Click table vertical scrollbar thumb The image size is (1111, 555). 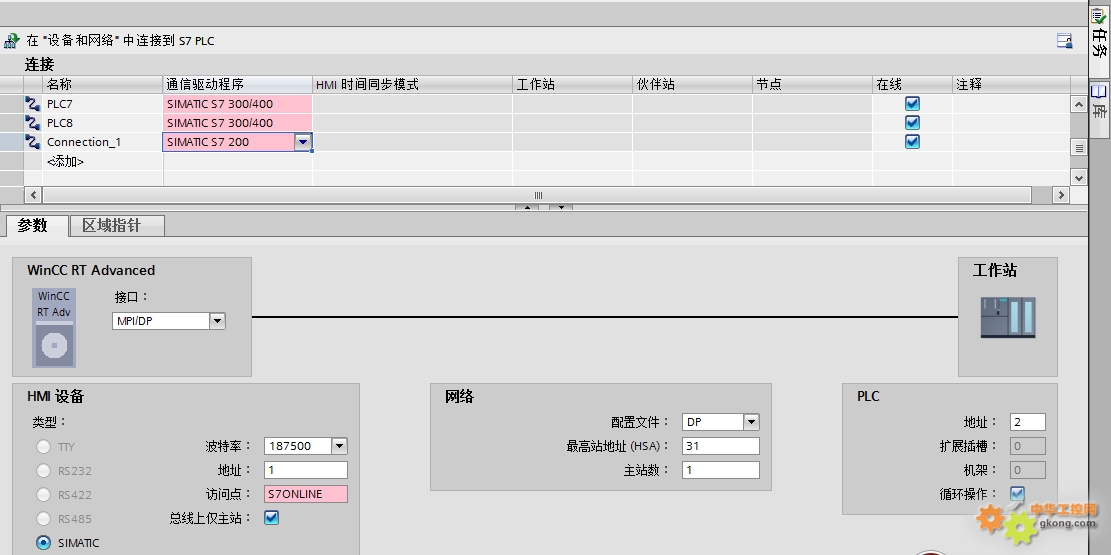point(1078,148)
